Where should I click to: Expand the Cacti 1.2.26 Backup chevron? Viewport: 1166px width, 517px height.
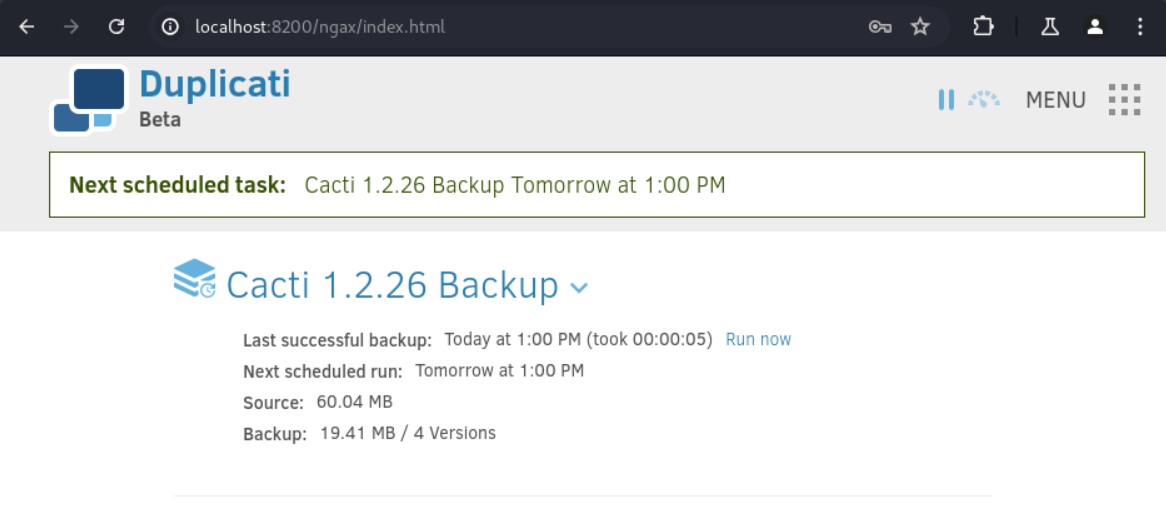click(579, 288)
